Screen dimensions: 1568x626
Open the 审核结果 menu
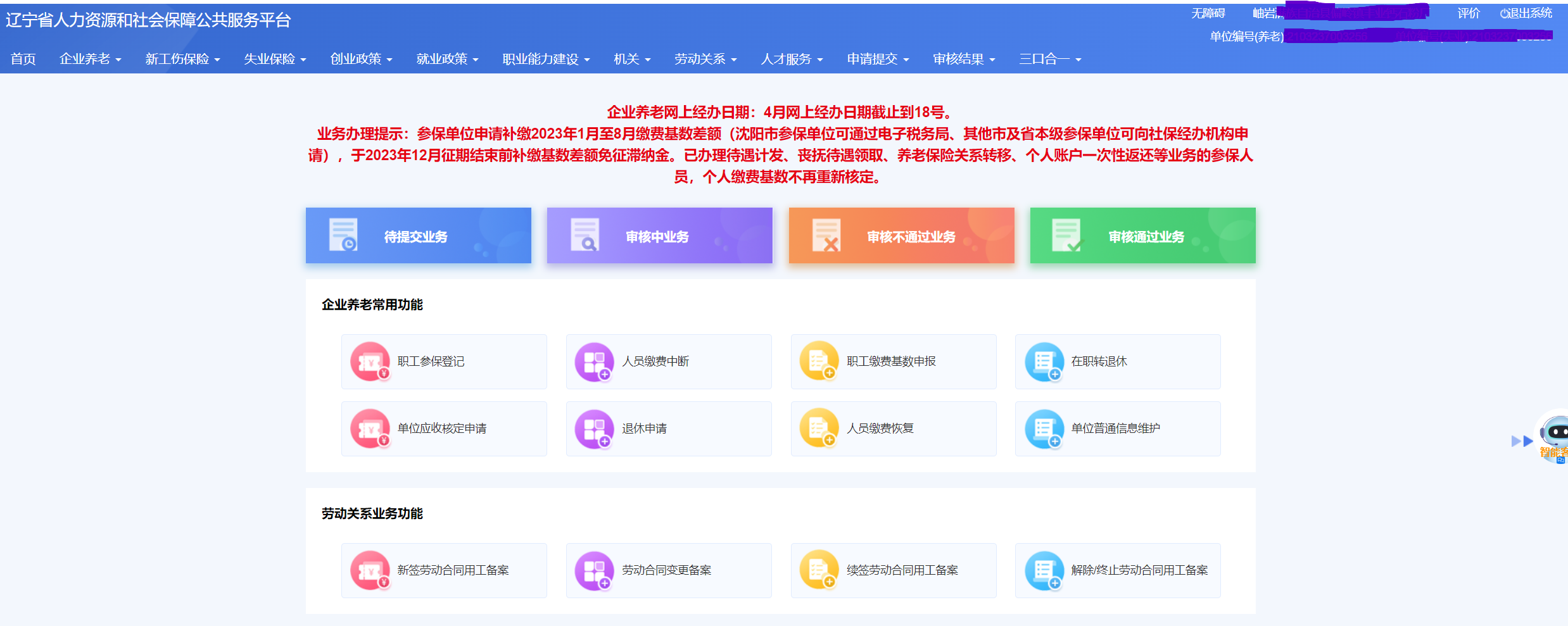(964, 59)
